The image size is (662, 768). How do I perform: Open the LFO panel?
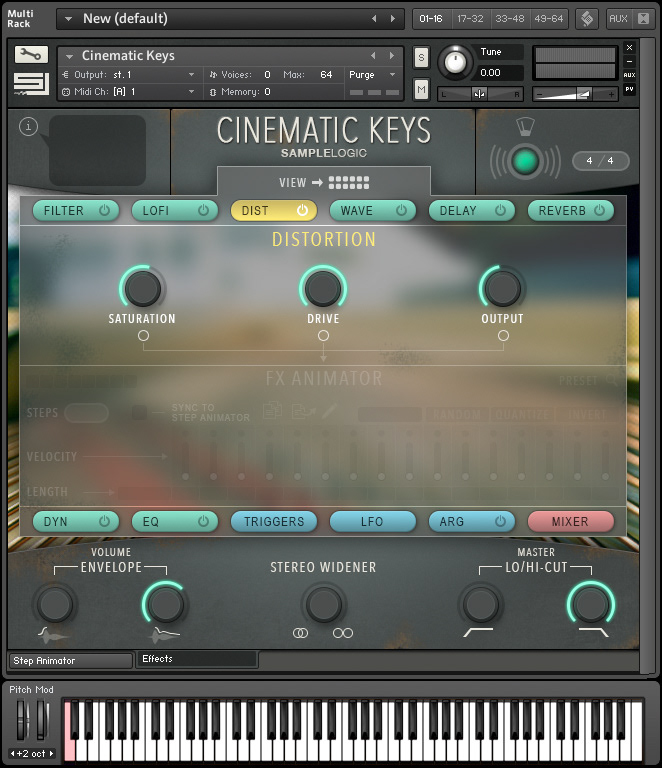[373, 521]
